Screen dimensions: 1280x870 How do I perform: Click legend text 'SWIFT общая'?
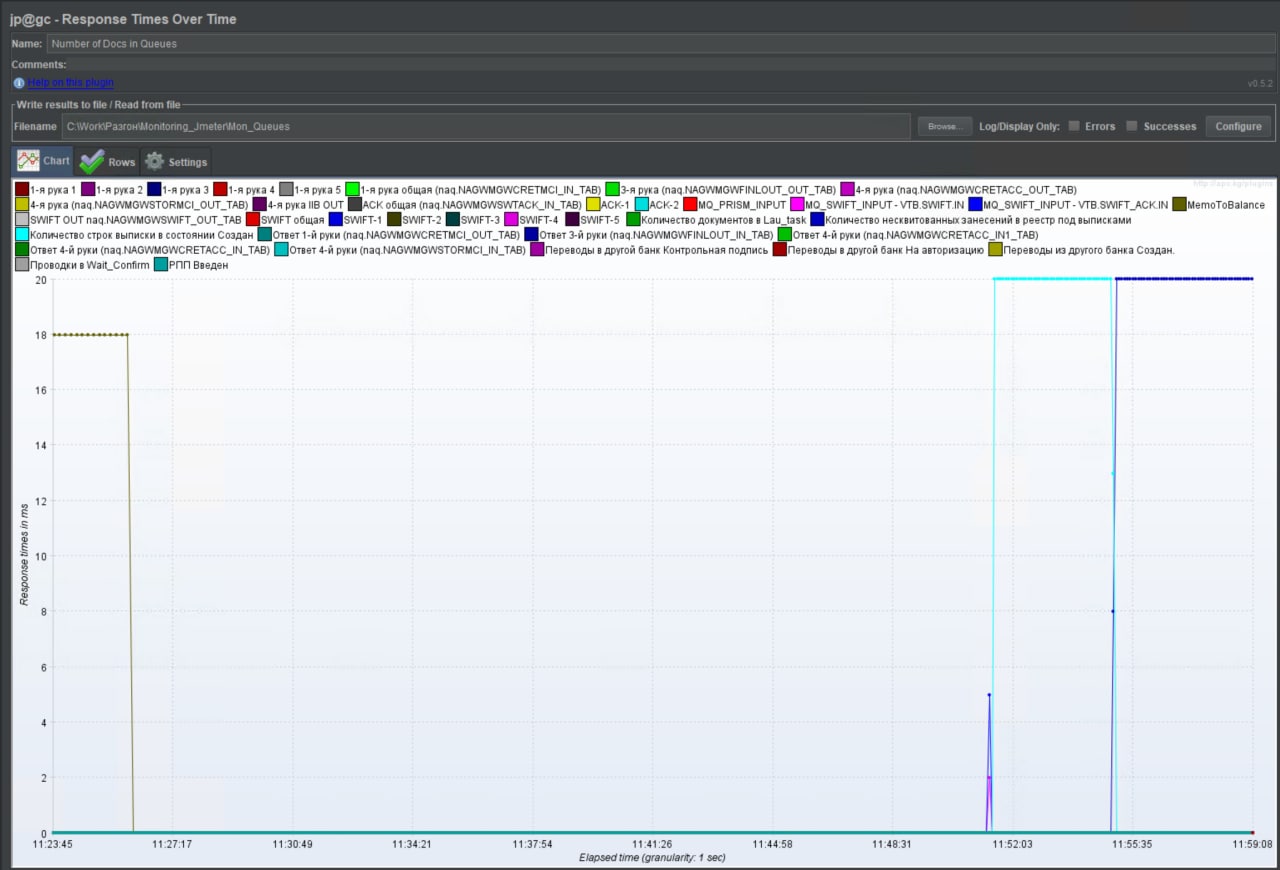[x=293, y=220]
